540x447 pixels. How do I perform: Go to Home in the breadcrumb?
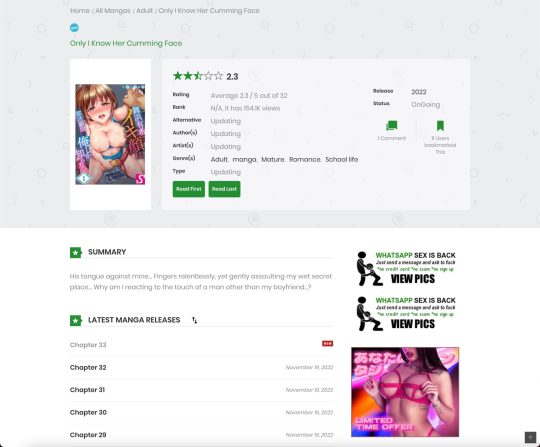point(80,11)
